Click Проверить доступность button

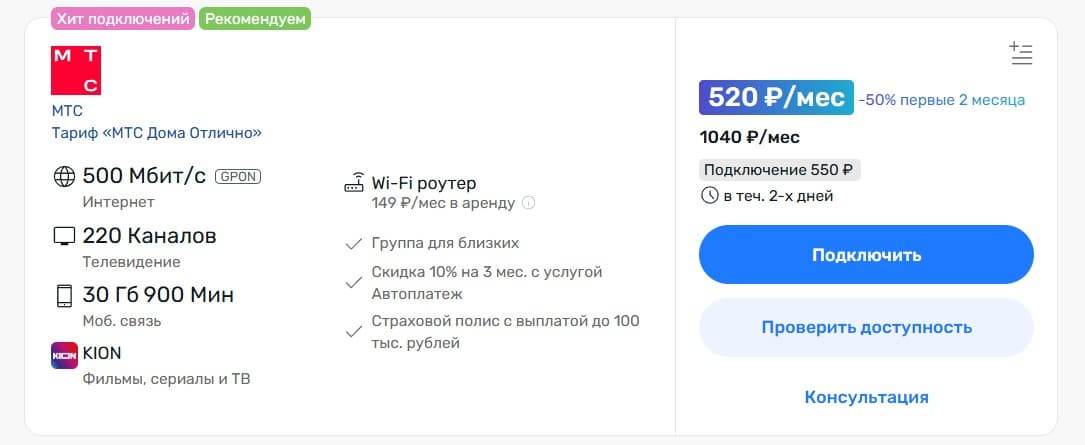click(x=866, y=327)
